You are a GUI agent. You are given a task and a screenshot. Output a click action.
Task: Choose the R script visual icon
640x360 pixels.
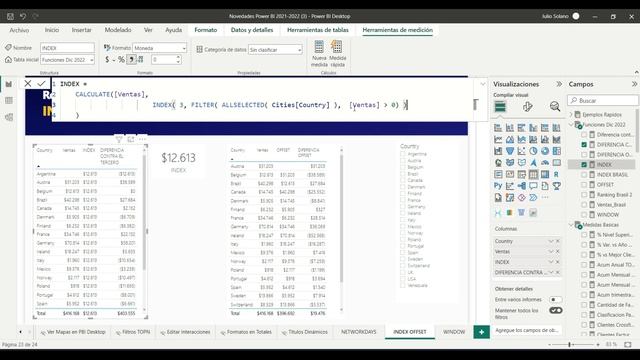click(x=556, y=174)
